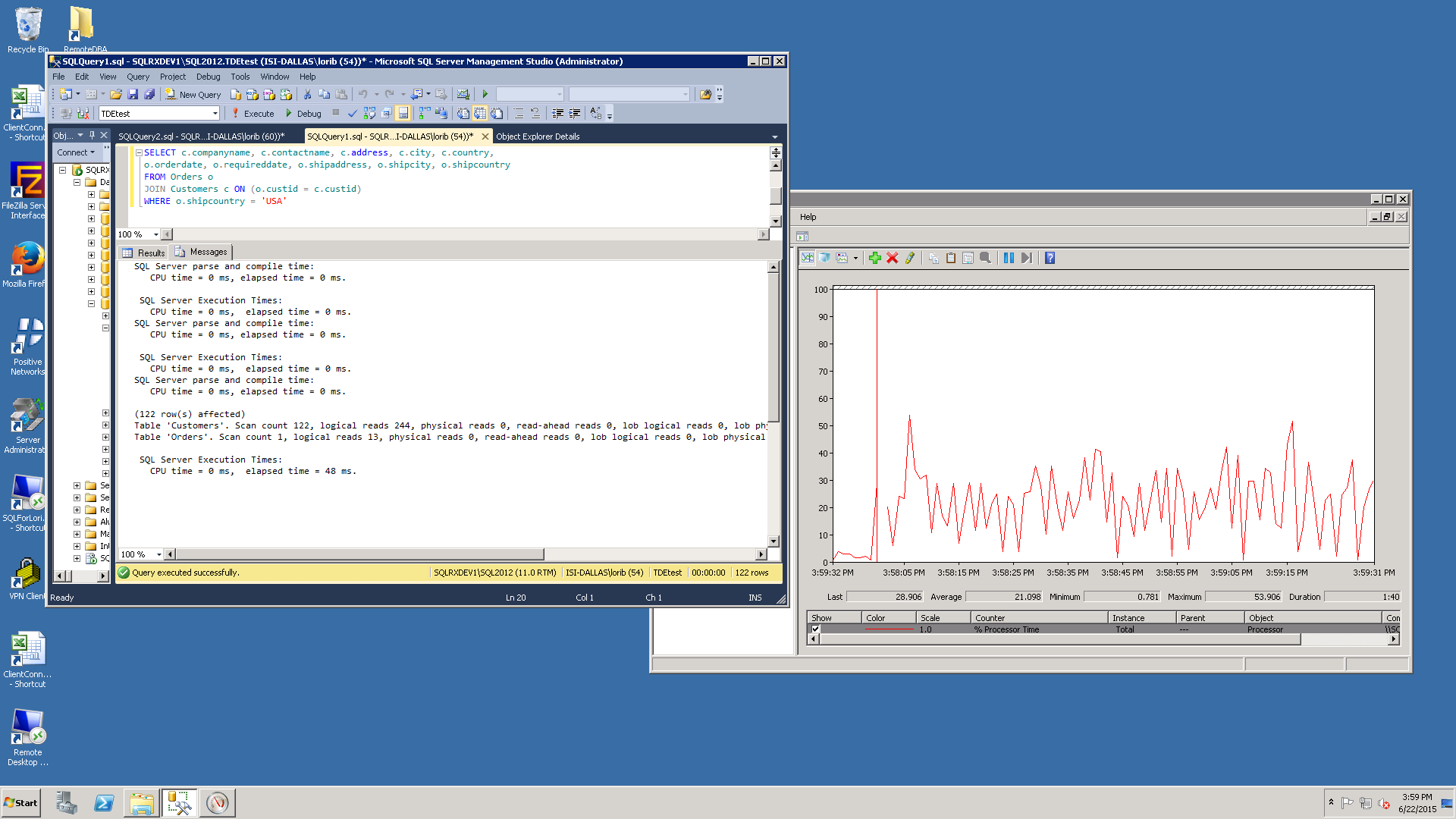
Task: Open the Query menu
Action: tap(138, 77)
